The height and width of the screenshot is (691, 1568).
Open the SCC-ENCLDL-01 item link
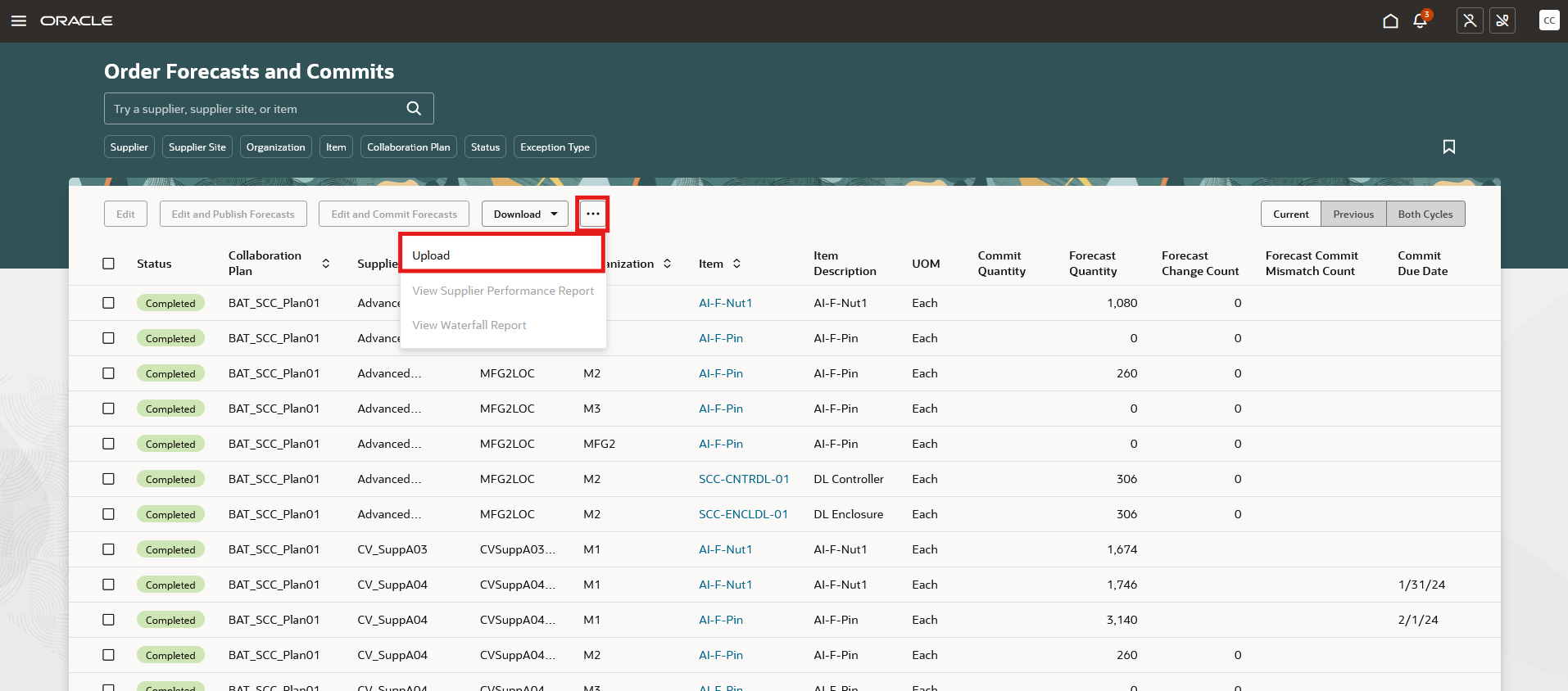tap(743, 514)
